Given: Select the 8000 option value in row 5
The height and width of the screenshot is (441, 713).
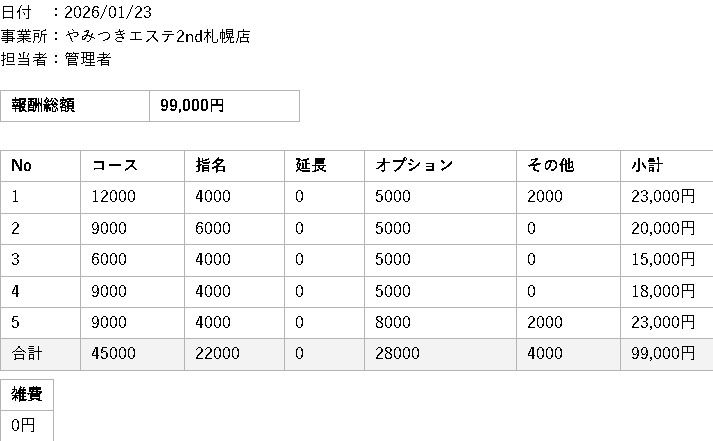Looking at the screenshot, I should click(392, 322).
